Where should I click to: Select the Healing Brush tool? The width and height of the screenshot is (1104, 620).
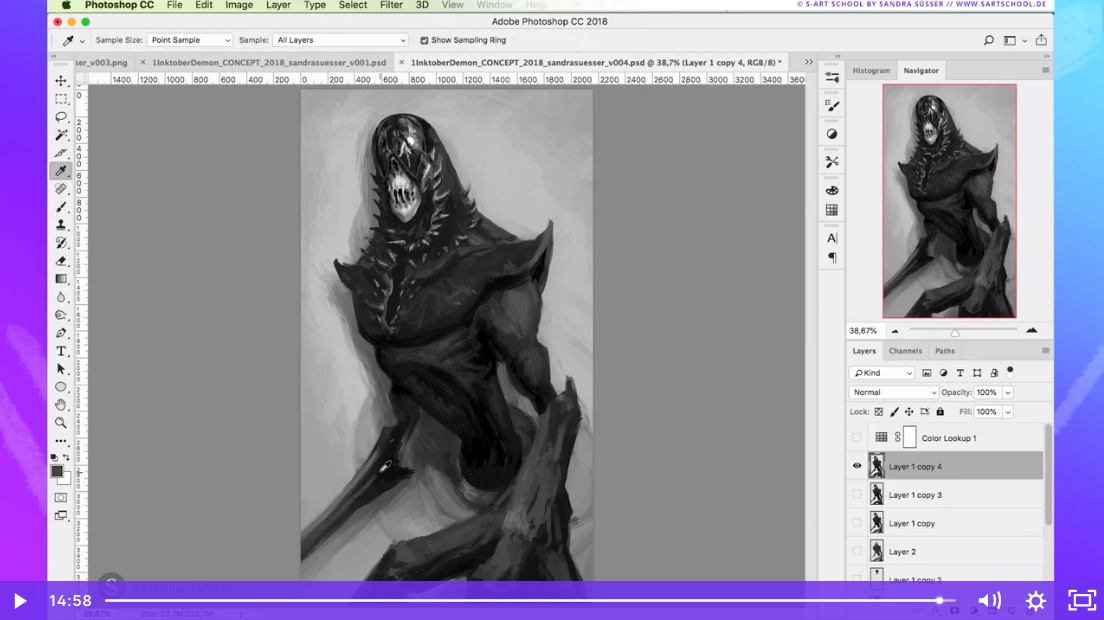point(61,189)
